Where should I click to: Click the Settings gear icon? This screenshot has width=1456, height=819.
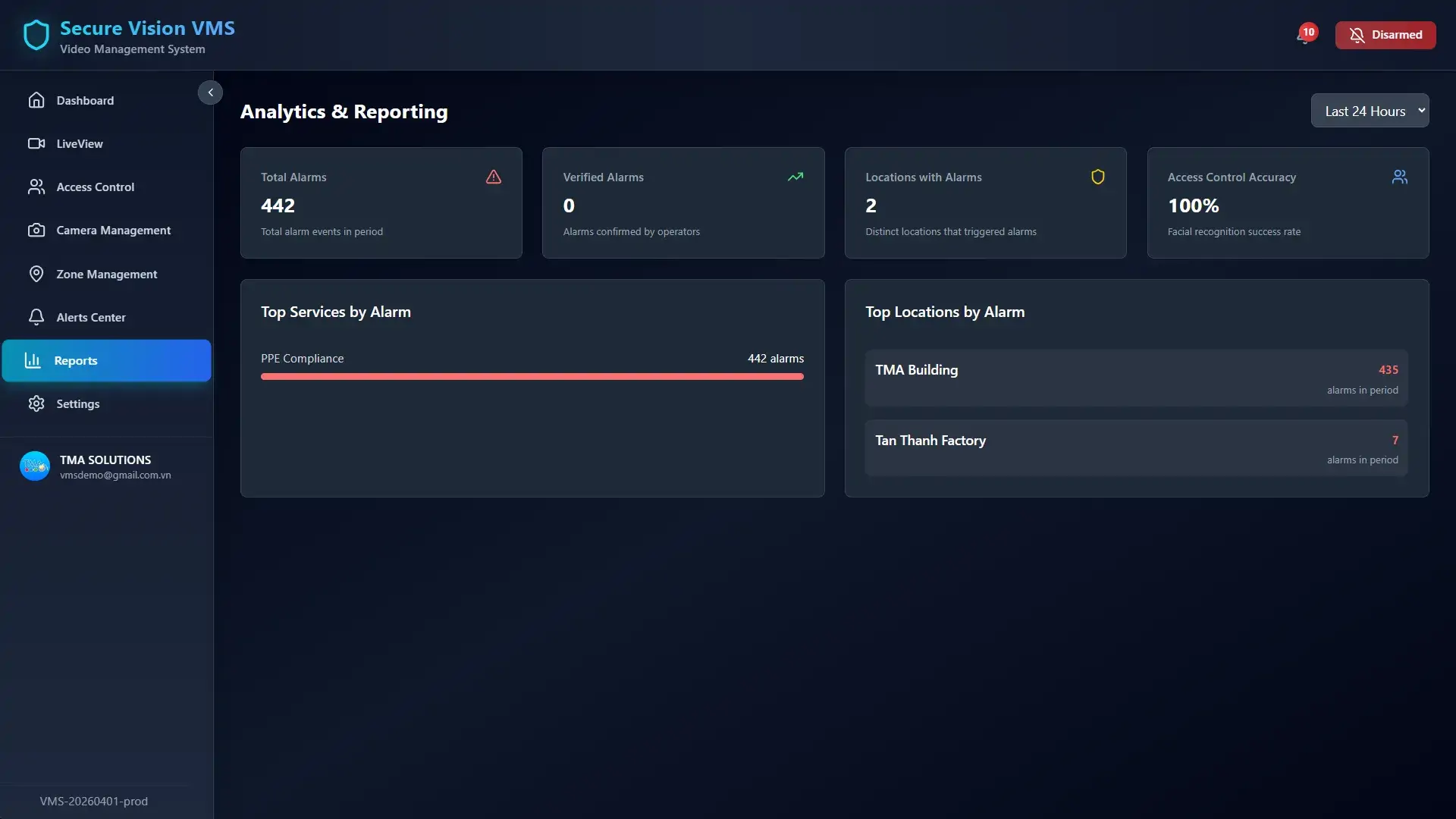(36, 403)
